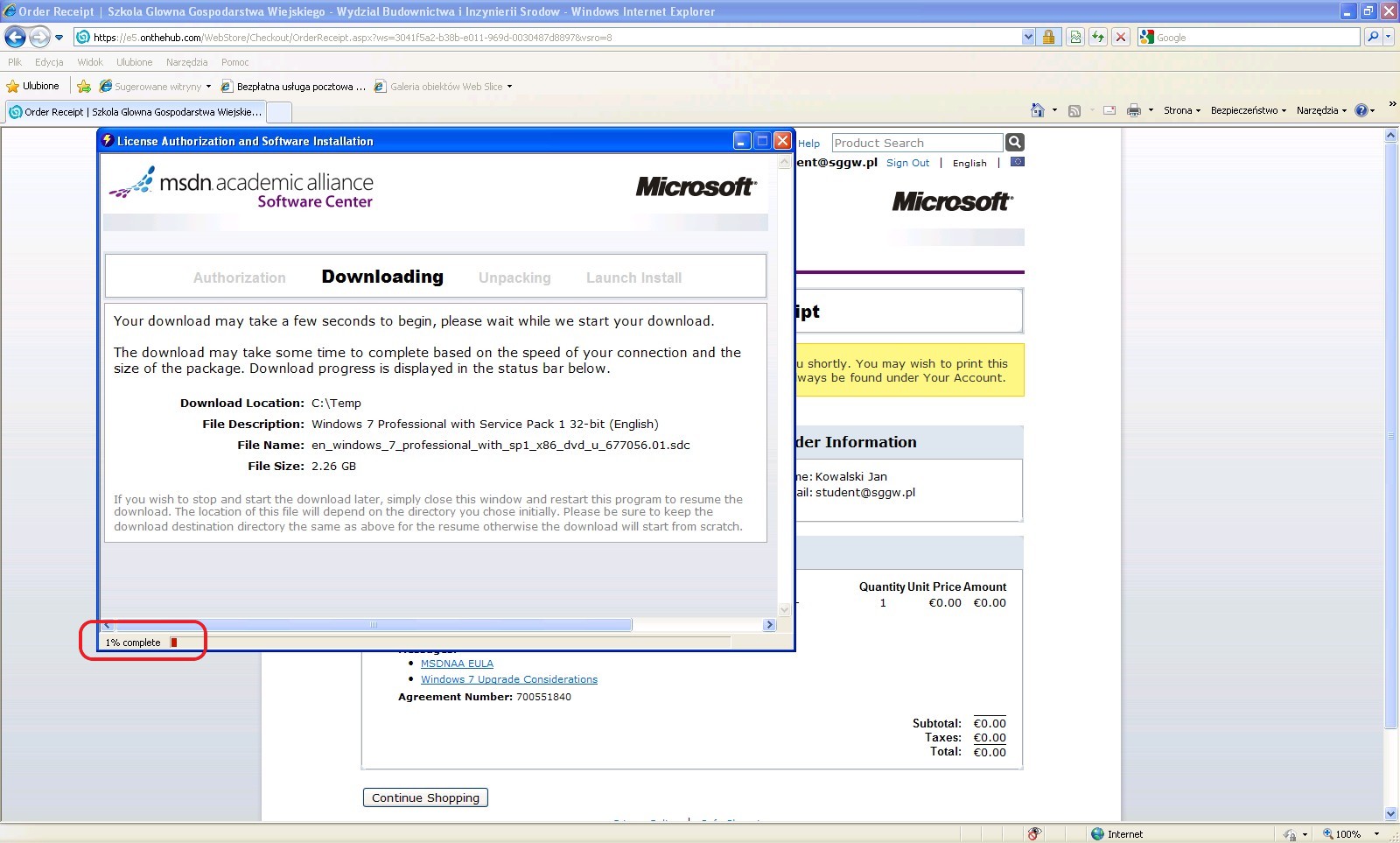Viewport: 1400px width, 843px height.
Task: Go back with the browser Back arrow
Action: (15, 37)
